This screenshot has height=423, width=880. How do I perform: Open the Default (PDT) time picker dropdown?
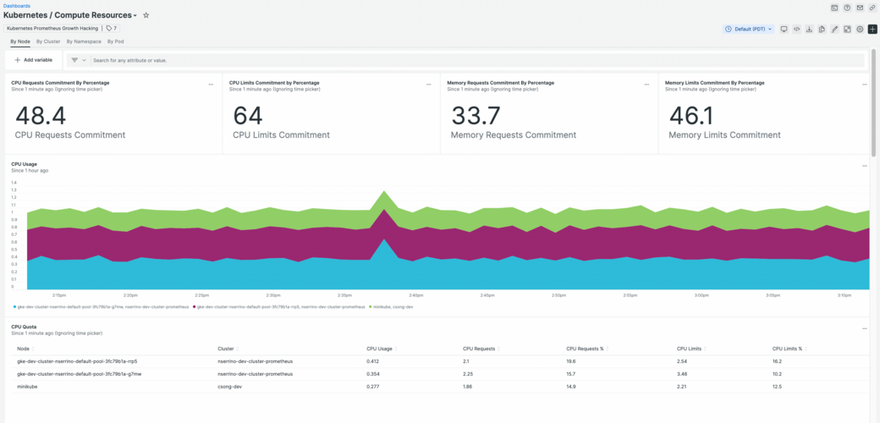tap(748, 30)
